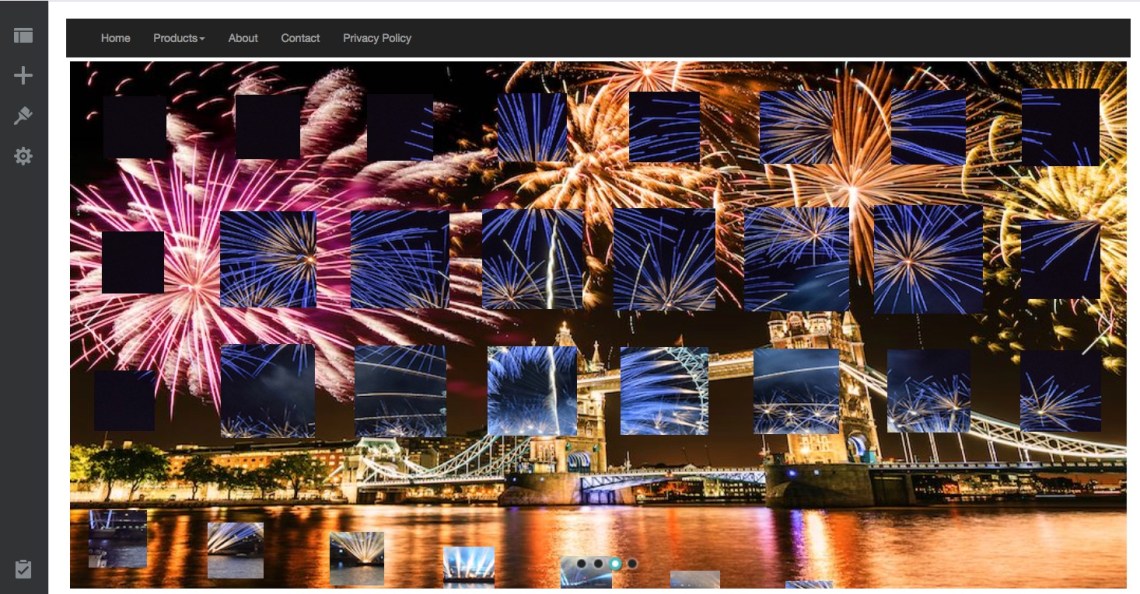The height and width of the screenshot is (594, 1140).
Task: Open the Contact link in navbar
Action: [300, 38]
